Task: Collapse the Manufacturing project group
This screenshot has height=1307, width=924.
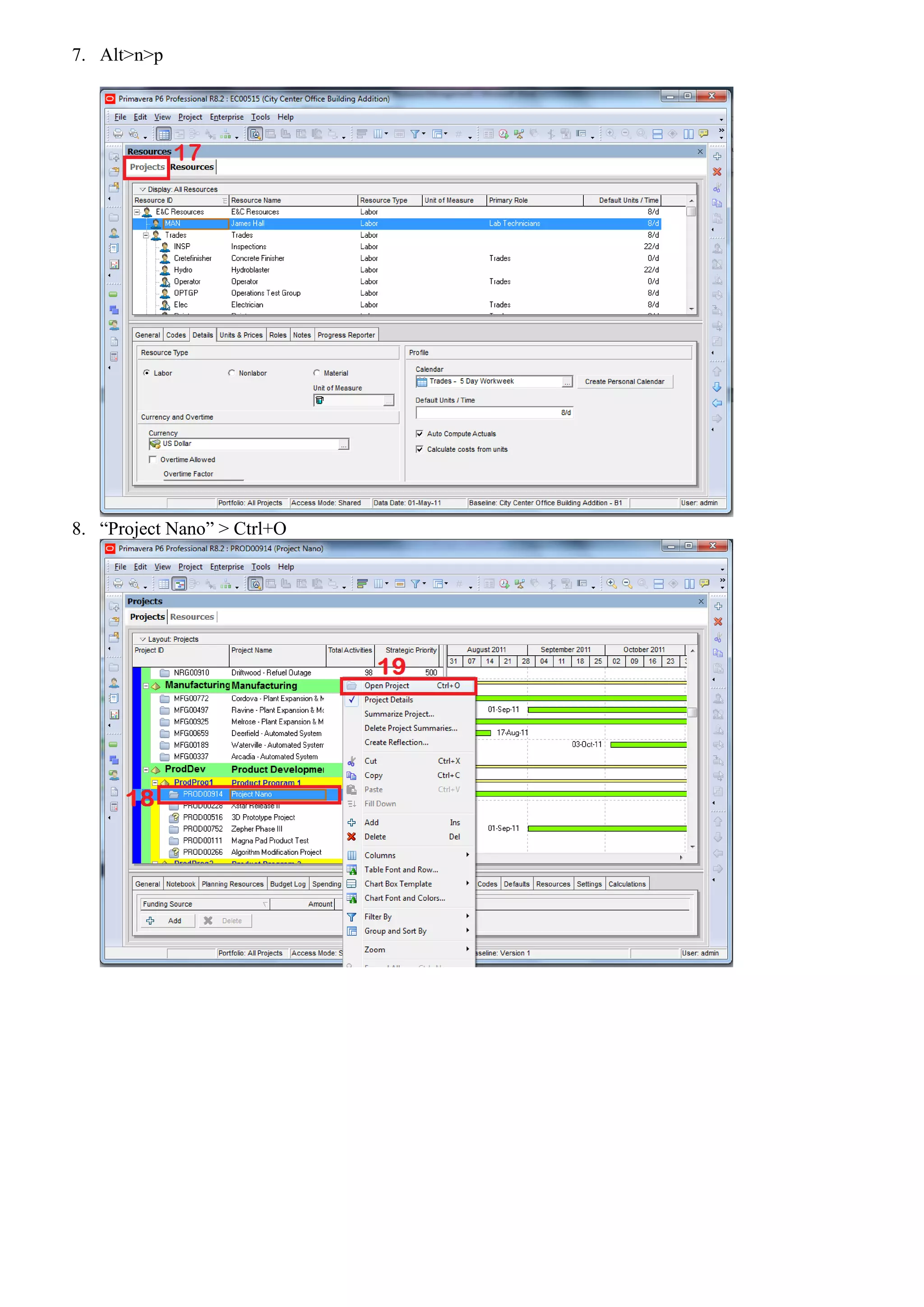Action: (146, 686)
